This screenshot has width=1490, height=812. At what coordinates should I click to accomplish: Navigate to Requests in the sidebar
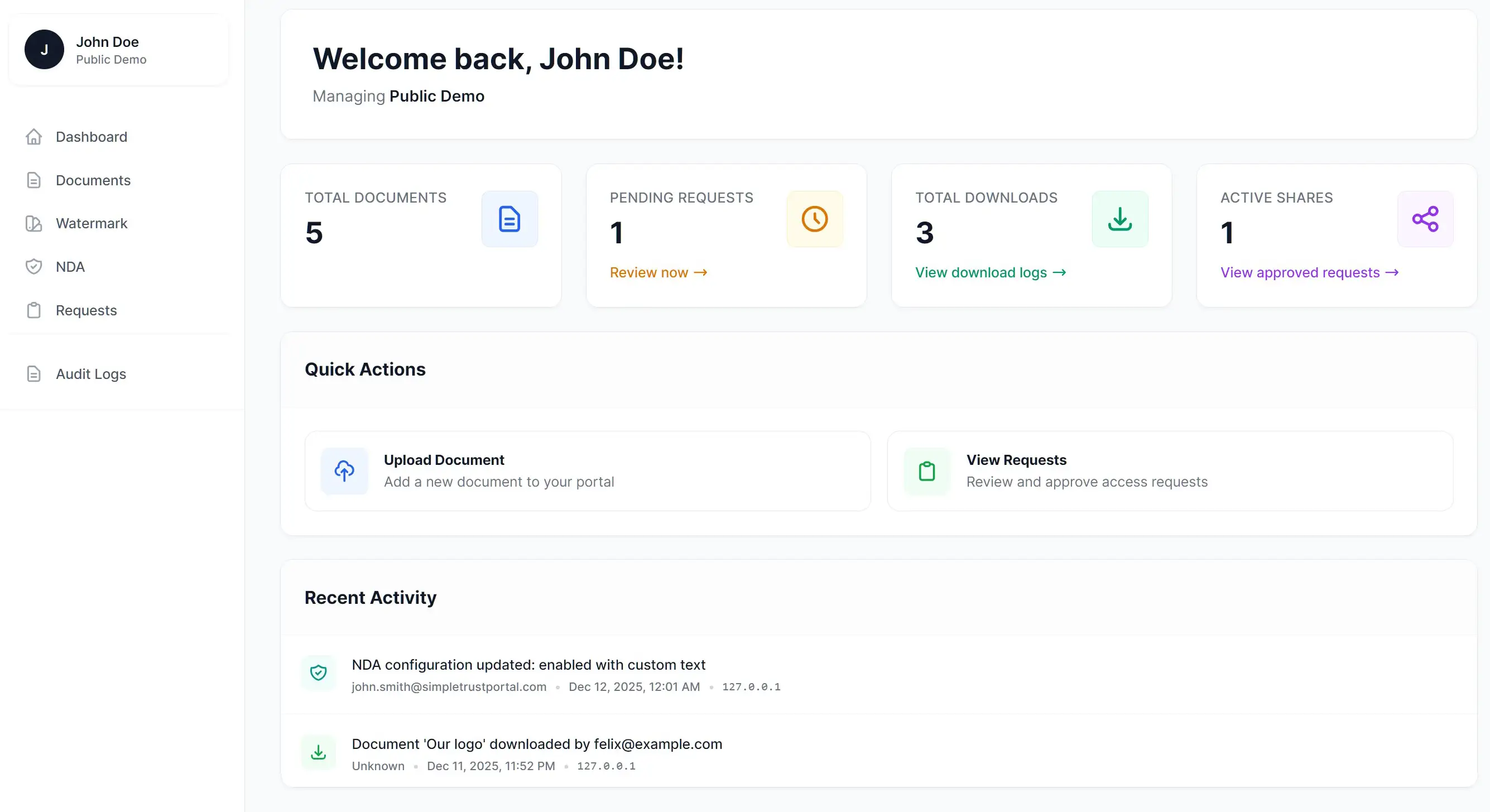(85, 310)
